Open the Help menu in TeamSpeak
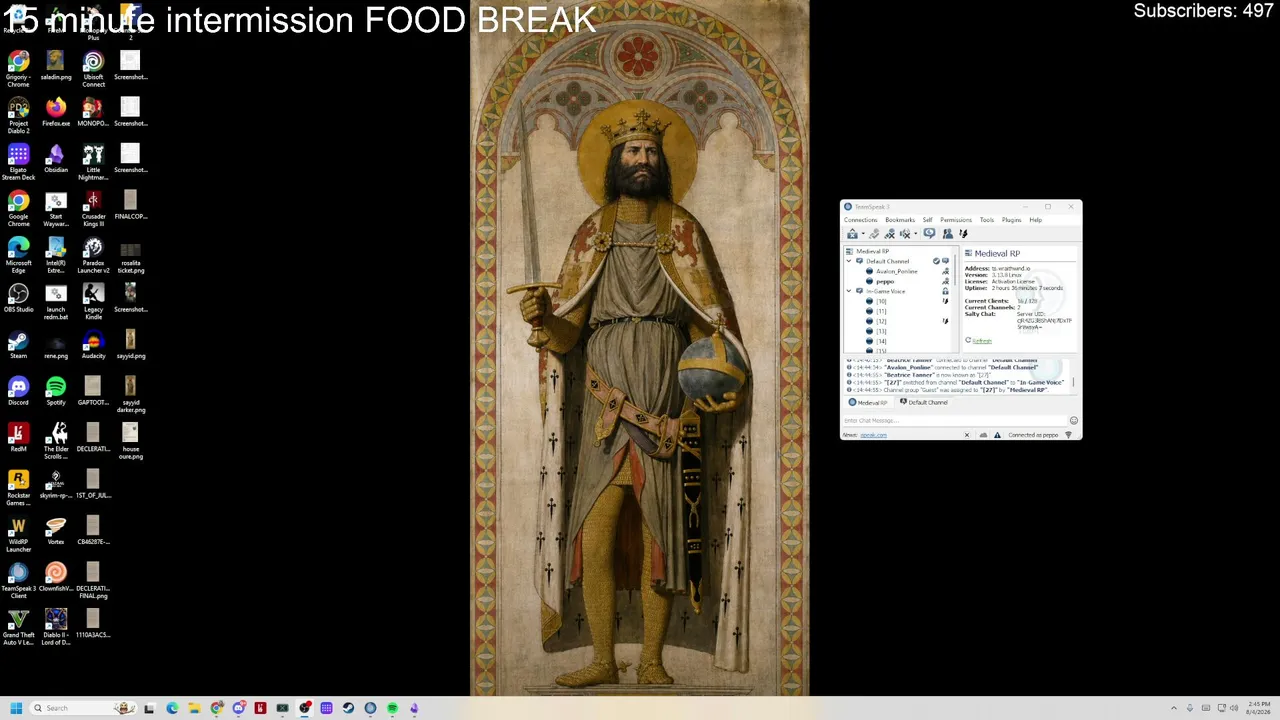The height and width of the screenshot is (720, 1280). tap(1035, 220)
